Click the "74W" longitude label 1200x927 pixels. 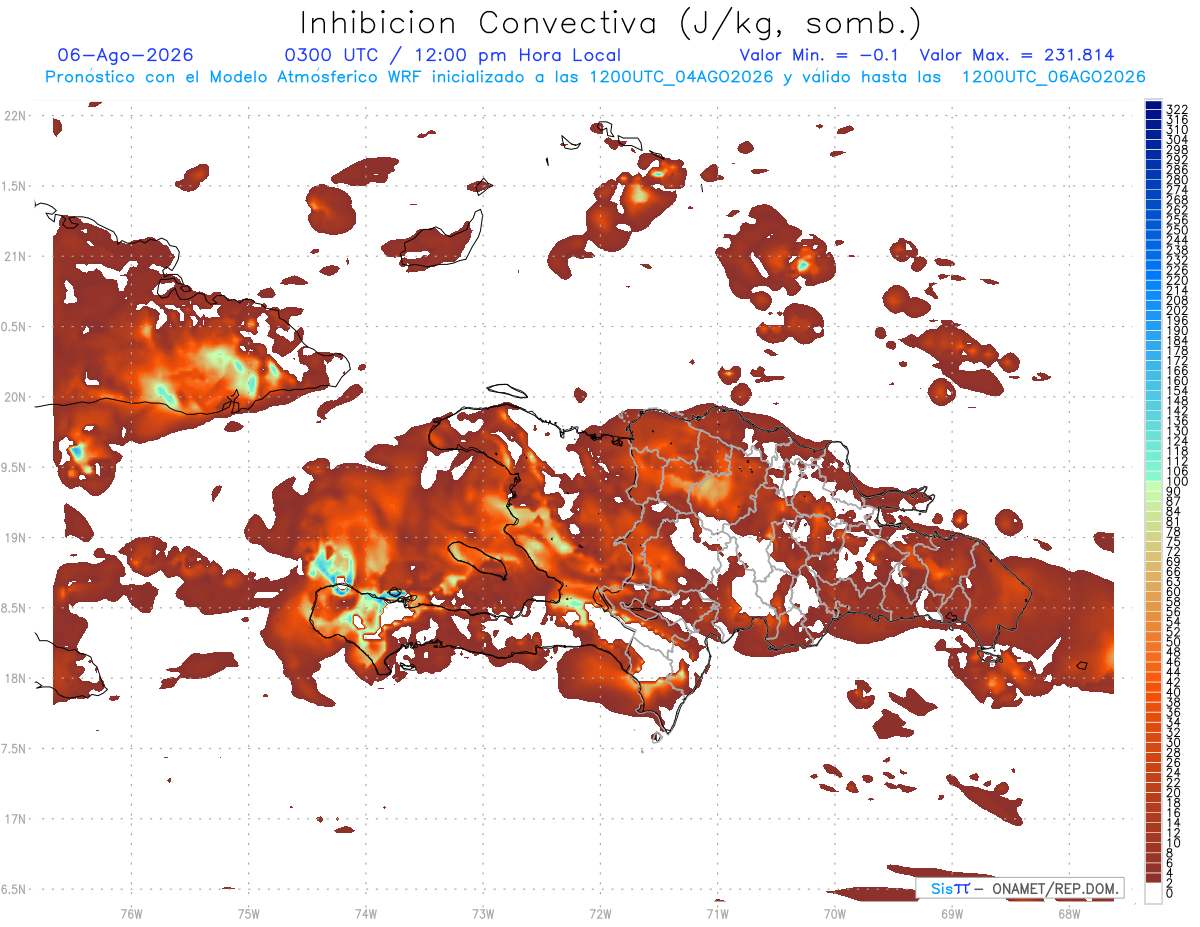[365, 913]
